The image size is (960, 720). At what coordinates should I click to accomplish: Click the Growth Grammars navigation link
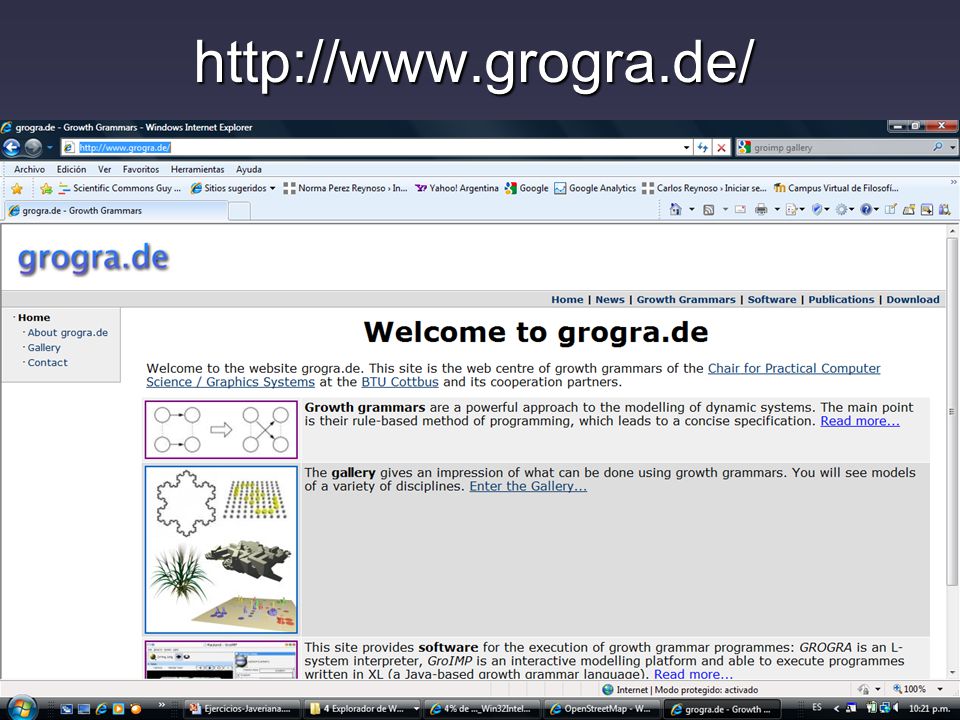pyautogui.click(x=686, y=299)
